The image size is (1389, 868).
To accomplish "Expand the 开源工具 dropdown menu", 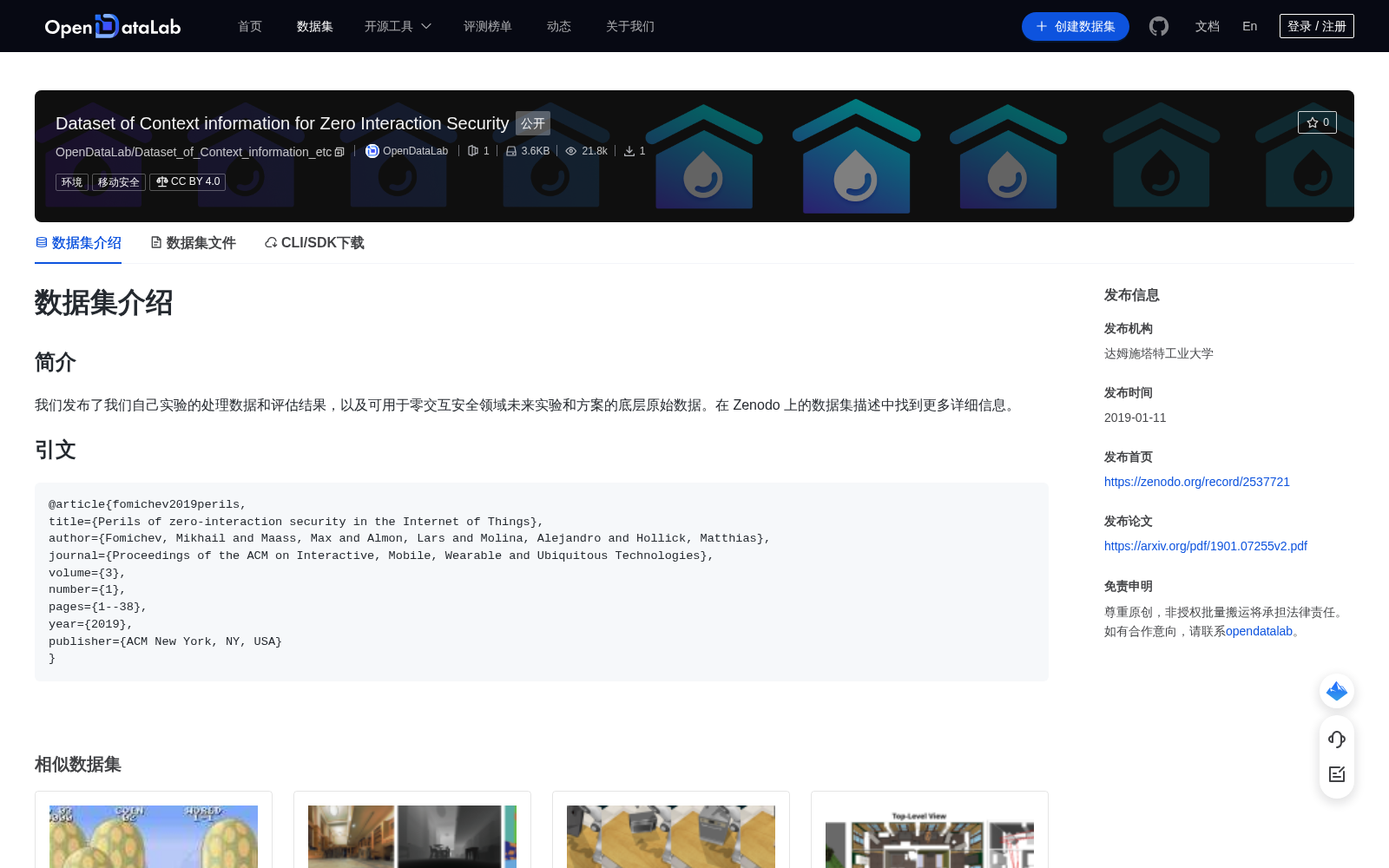I will (398, 26).
